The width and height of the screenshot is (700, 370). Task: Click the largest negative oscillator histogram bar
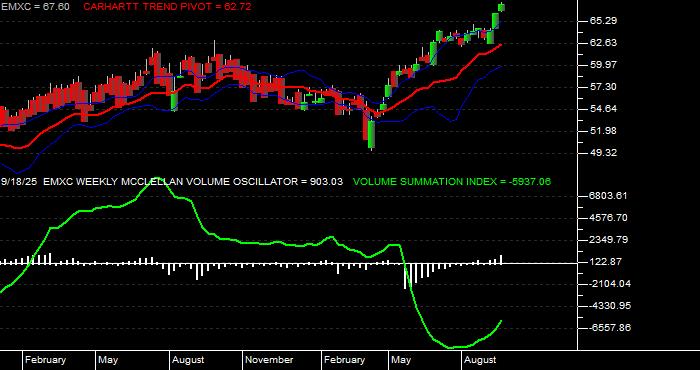coord(405,276)
